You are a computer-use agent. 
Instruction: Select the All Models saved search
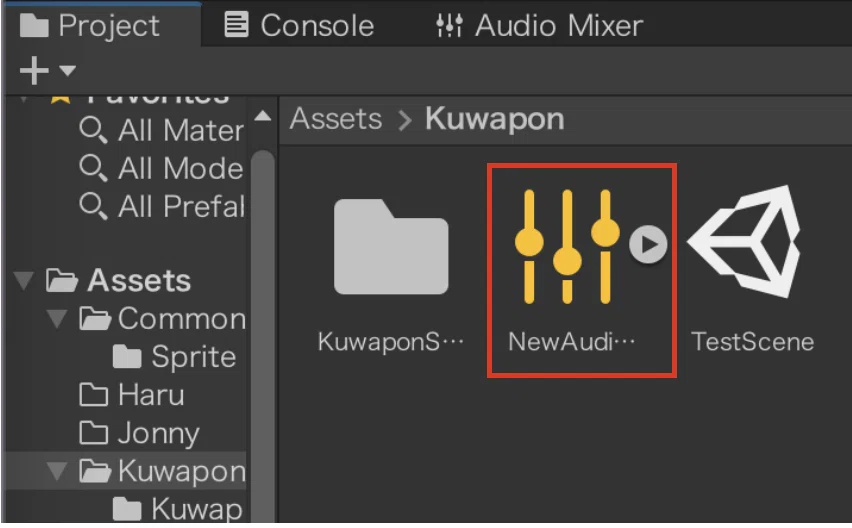coord(161,168)
